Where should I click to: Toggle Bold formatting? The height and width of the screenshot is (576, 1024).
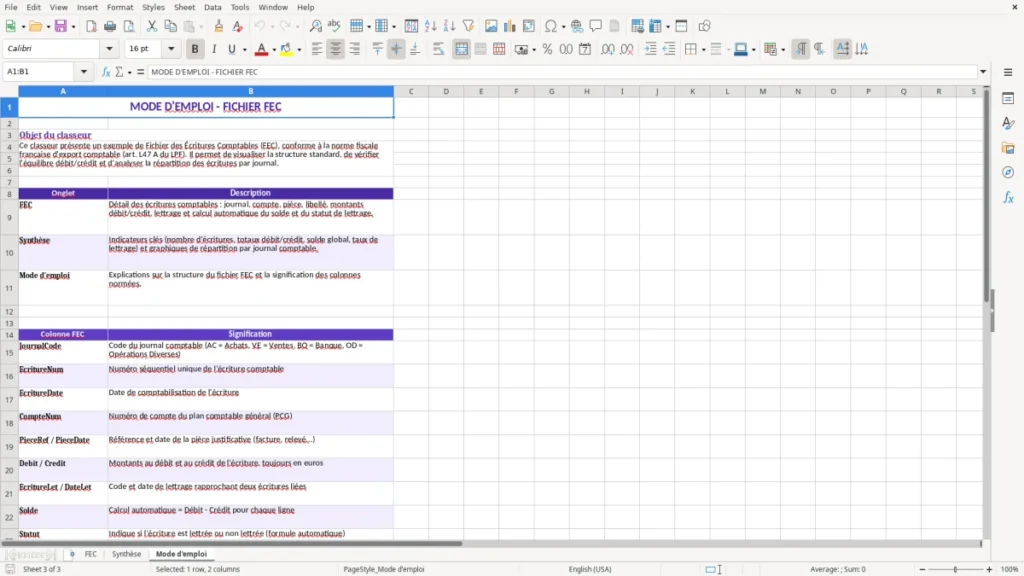(195, 49)
